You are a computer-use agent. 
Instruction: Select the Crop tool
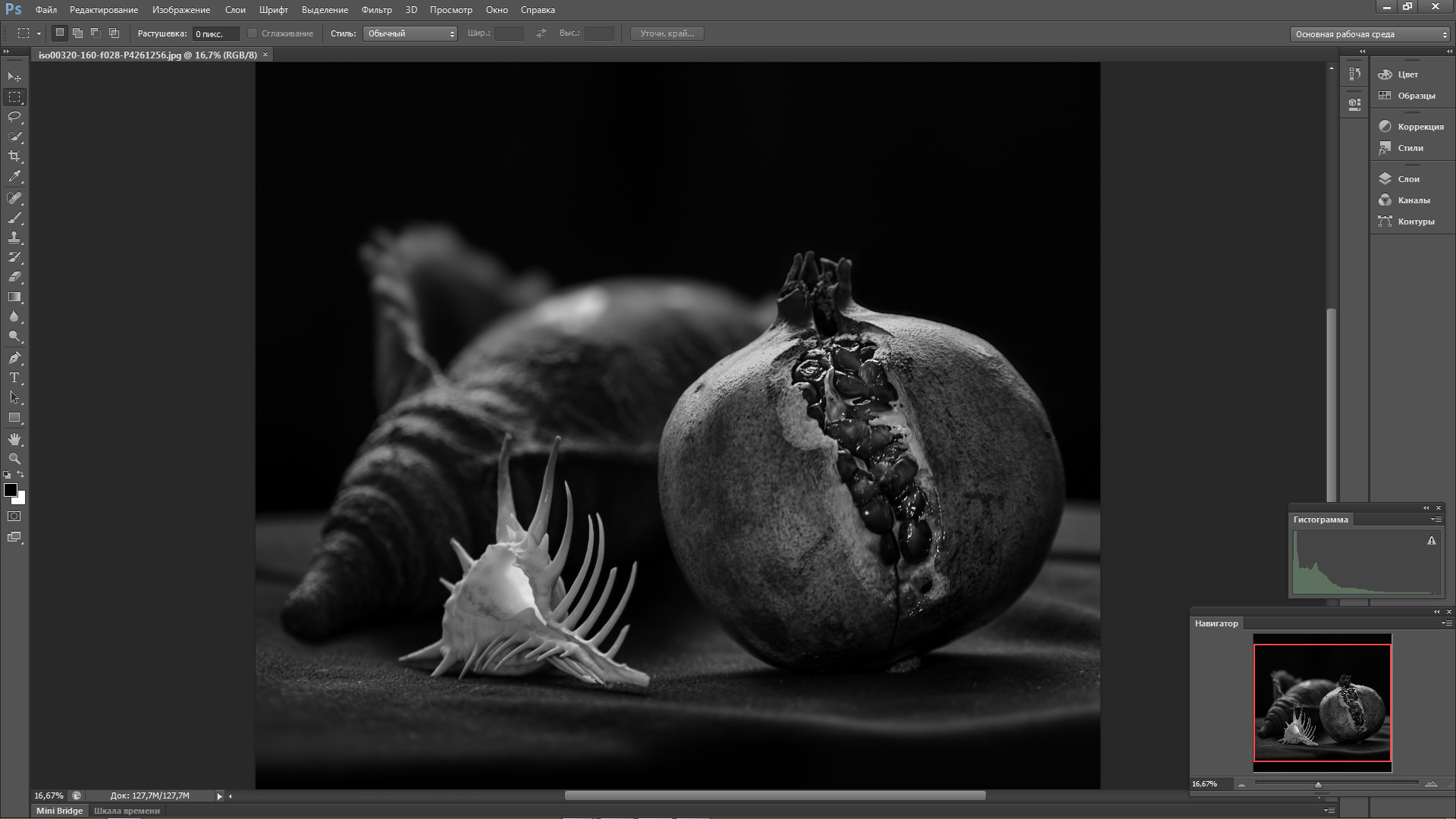point(14,156)
